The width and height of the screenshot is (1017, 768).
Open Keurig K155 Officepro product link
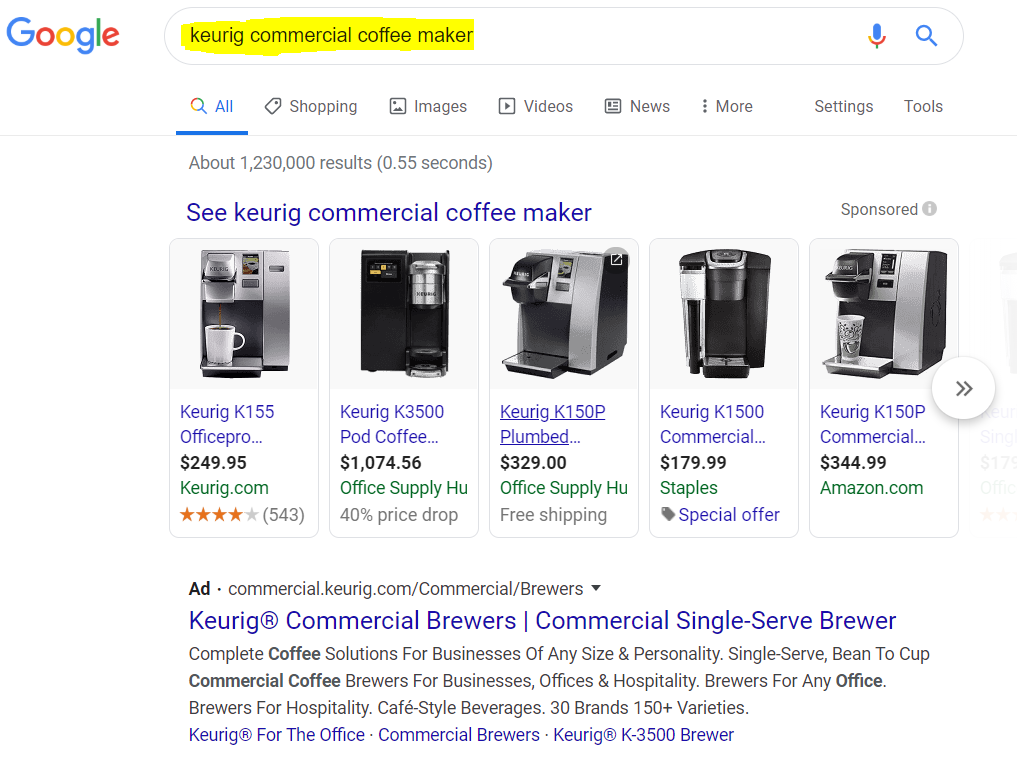point(227,424)
